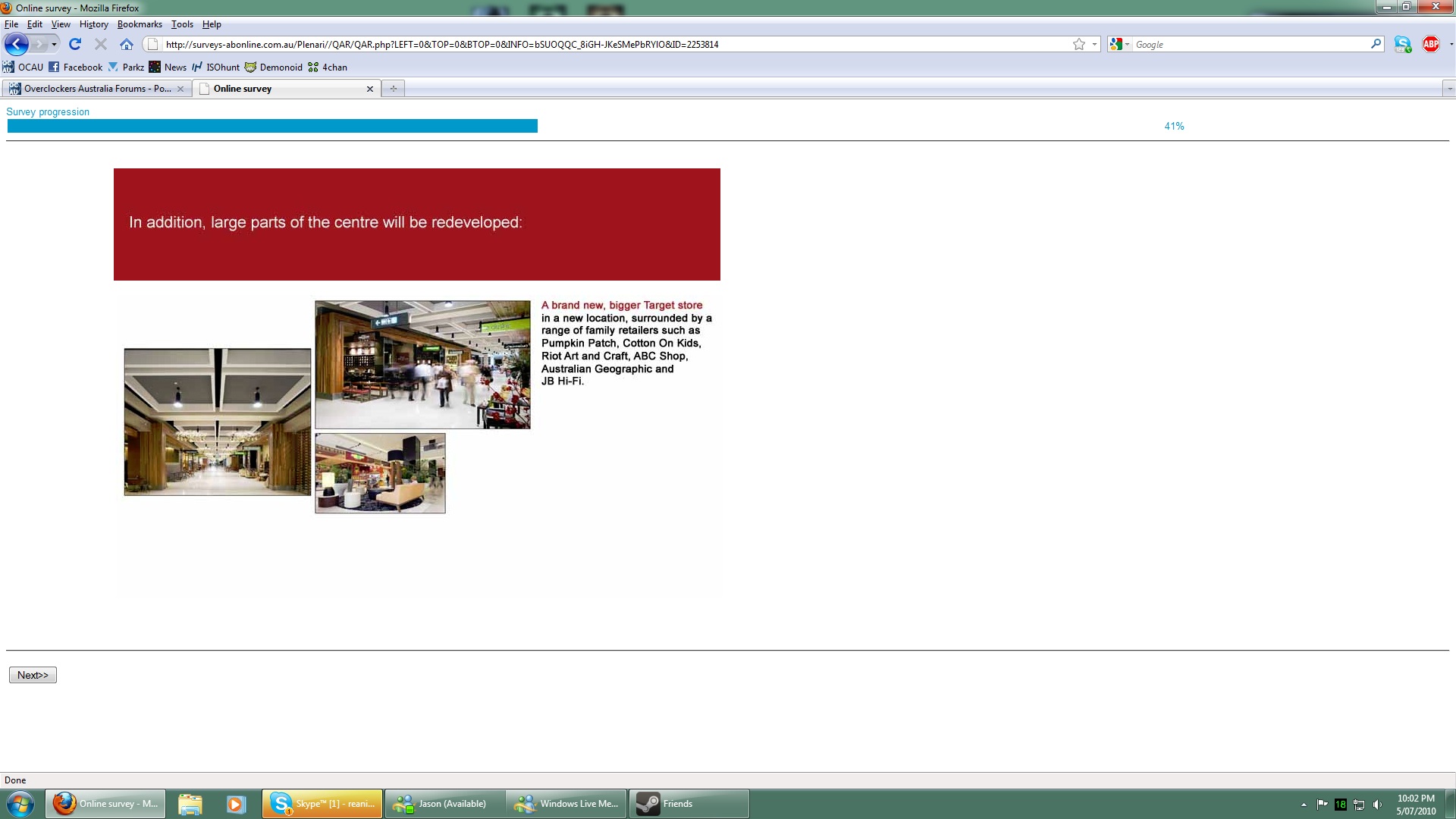This screenshot has height=819, width=1456.
Task: Click the survey progression bar
Action: (272, 126)
